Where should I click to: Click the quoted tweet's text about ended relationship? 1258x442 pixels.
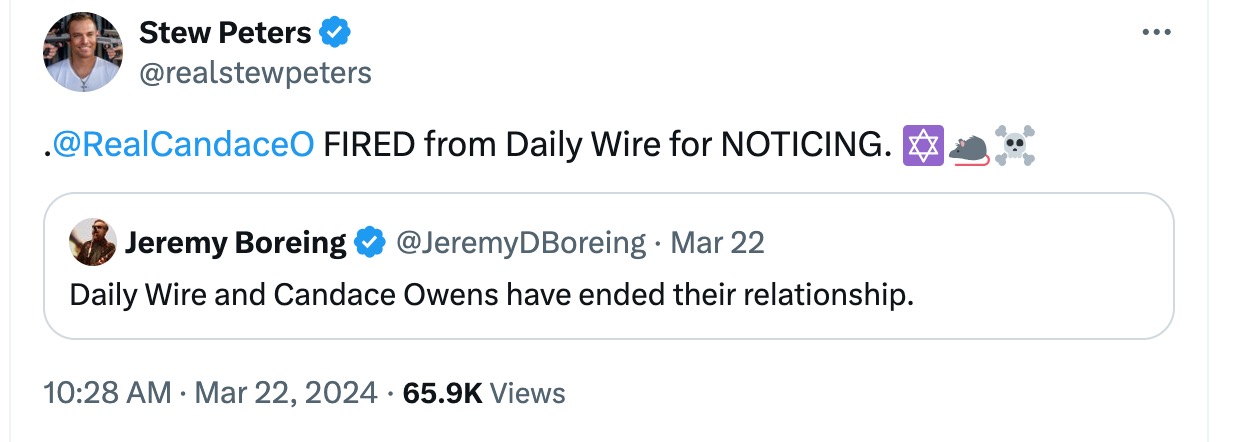(492, 296)
